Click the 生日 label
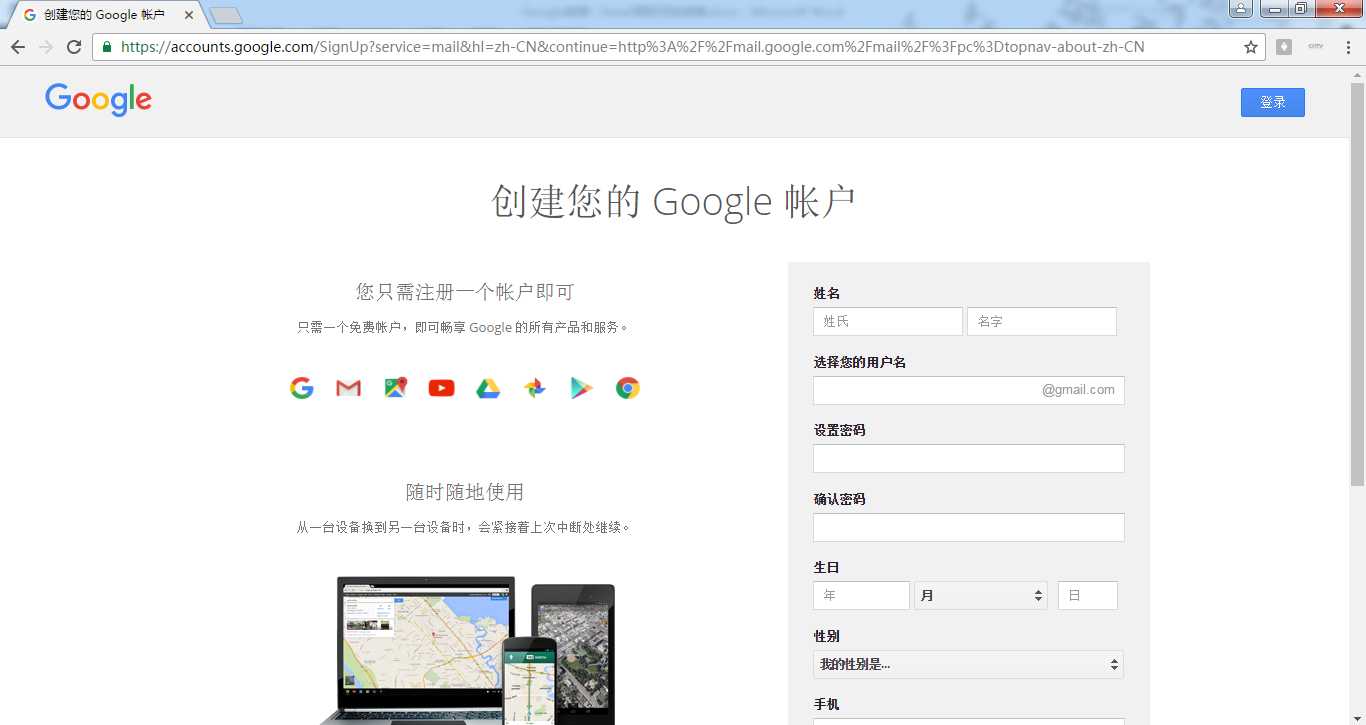 click(x=827, y=567)
